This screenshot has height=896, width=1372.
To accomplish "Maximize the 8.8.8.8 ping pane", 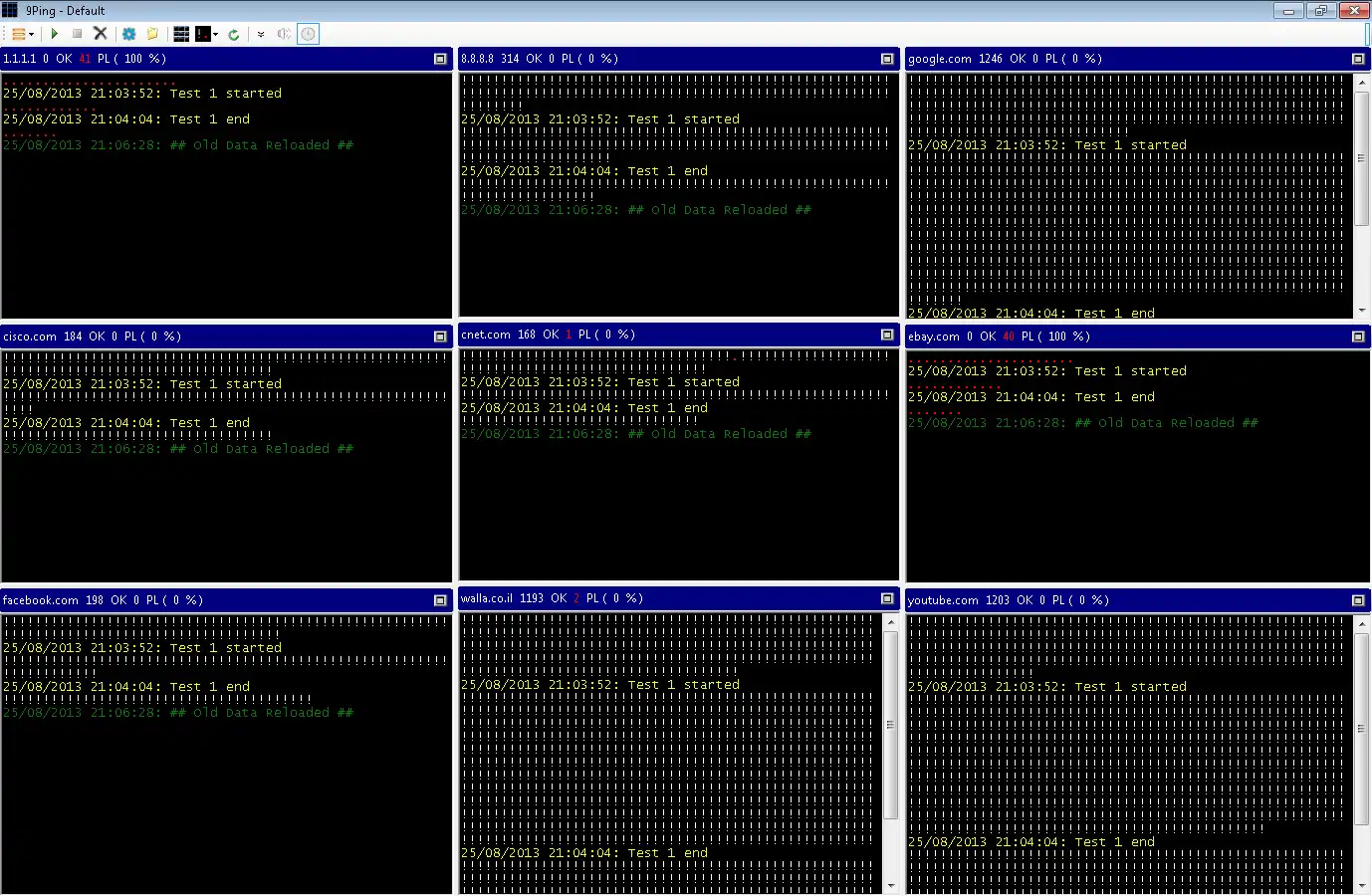I will pos(887,59).
